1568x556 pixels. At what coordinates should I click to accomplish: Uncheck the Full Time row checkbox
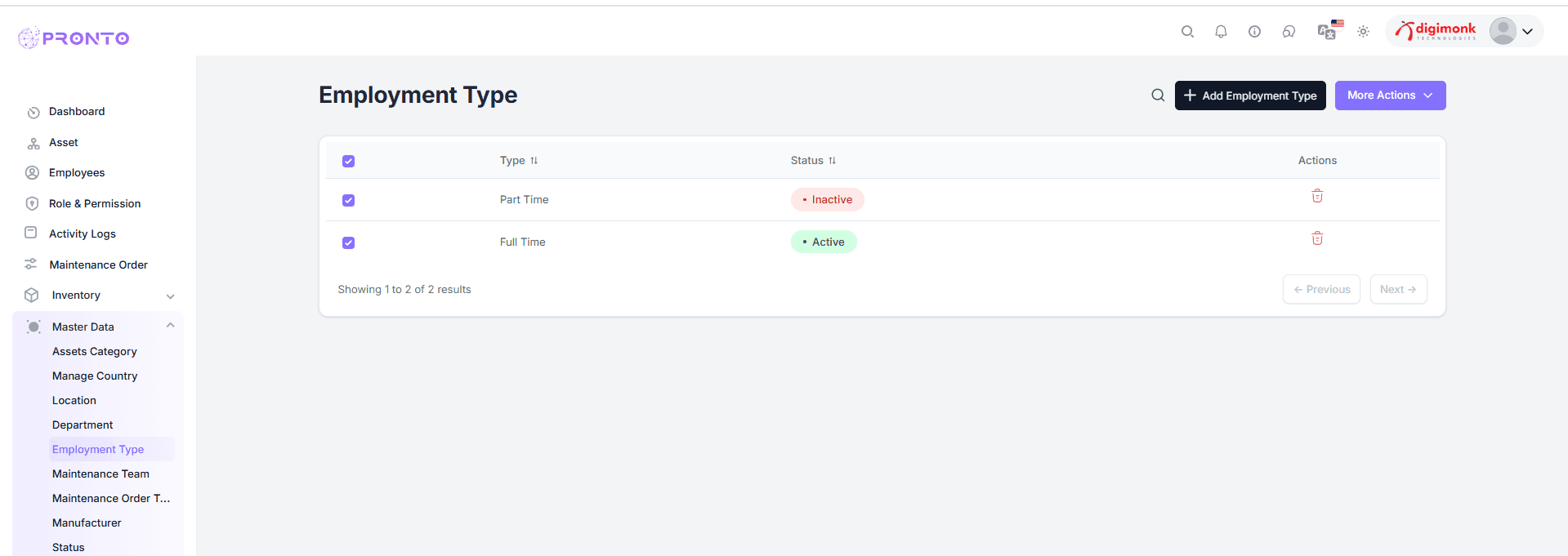pyautogui.click(x=349, y=242)
